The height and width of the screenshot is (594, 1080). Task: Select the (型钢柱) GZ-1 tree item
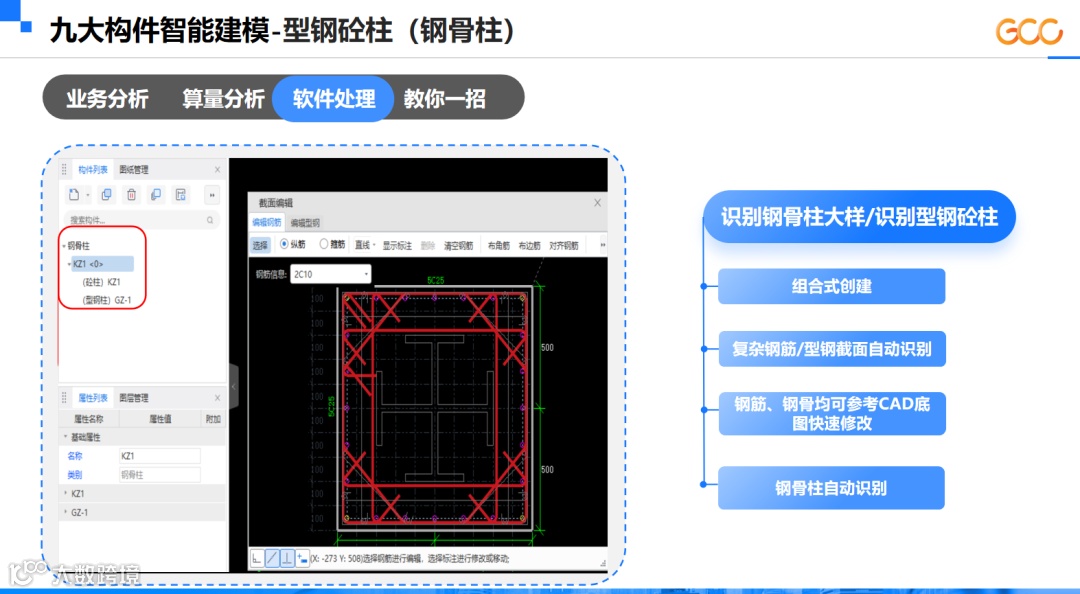tap(106, 300)
